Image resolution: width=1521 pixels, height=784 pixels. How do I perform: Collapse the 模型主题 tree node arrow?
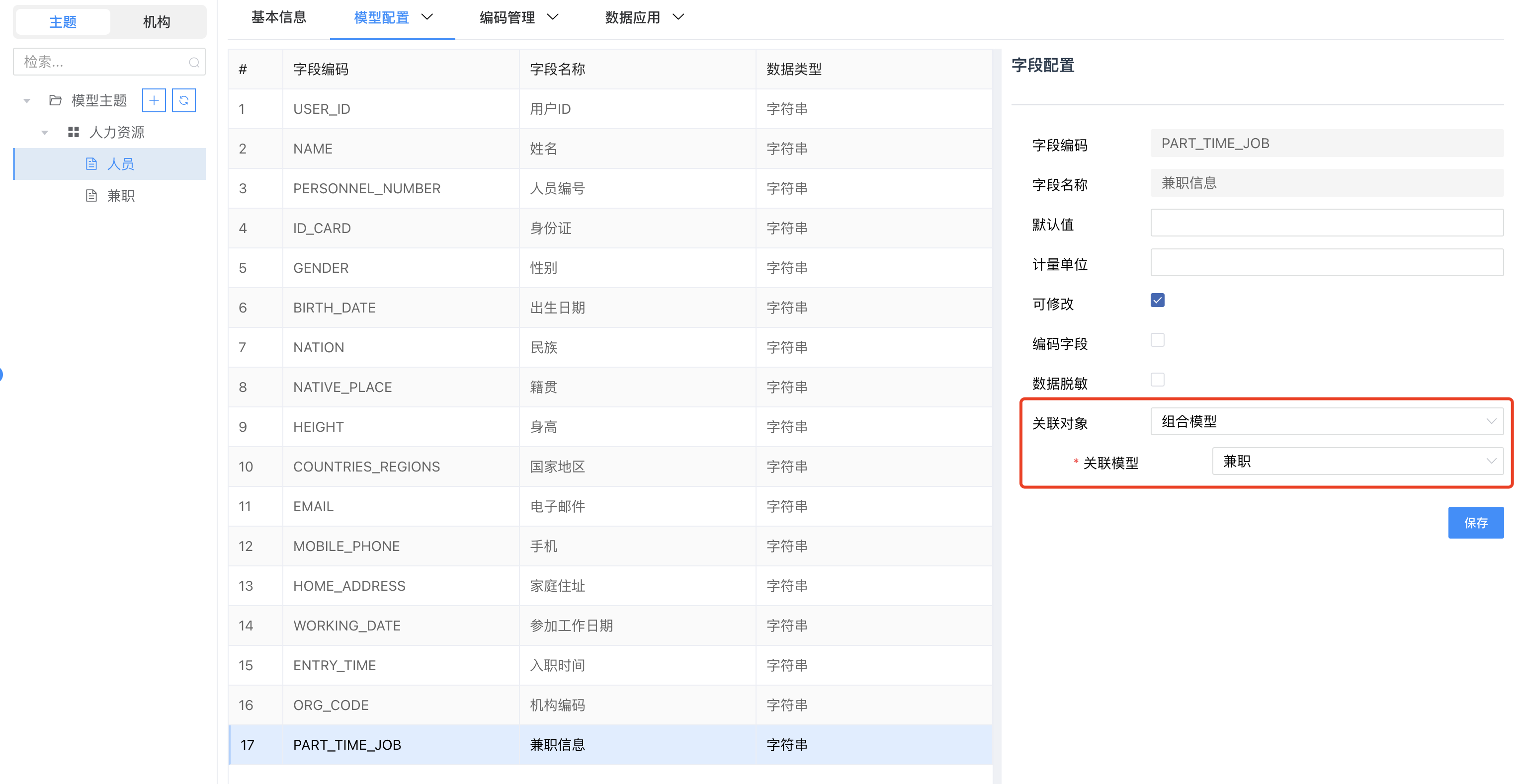(x=26, y=101)
